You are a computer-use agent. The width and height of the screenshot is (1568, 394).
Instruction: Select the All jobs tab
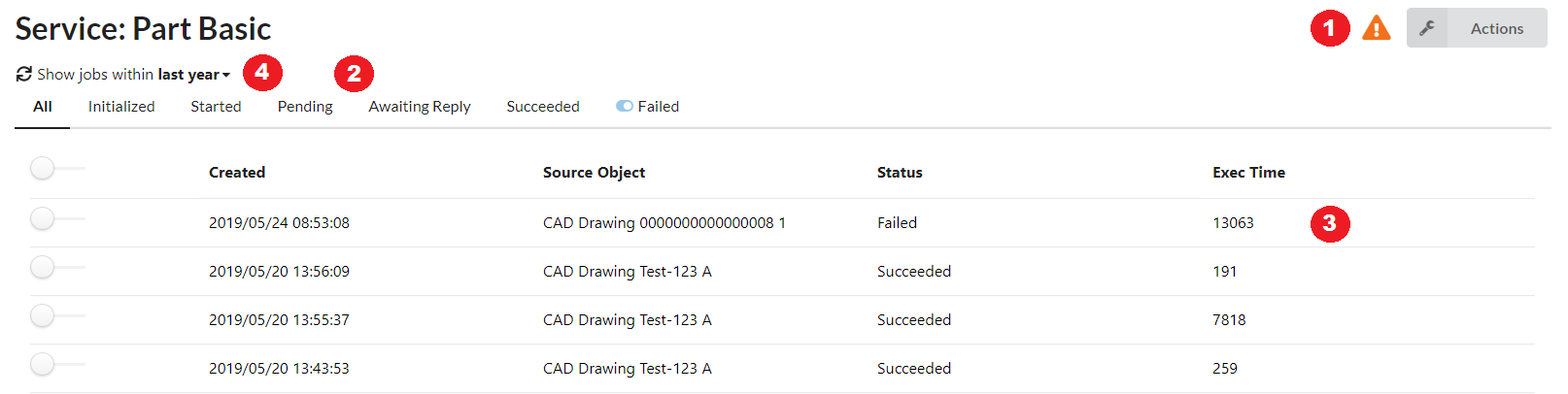(x=43, y=107)
